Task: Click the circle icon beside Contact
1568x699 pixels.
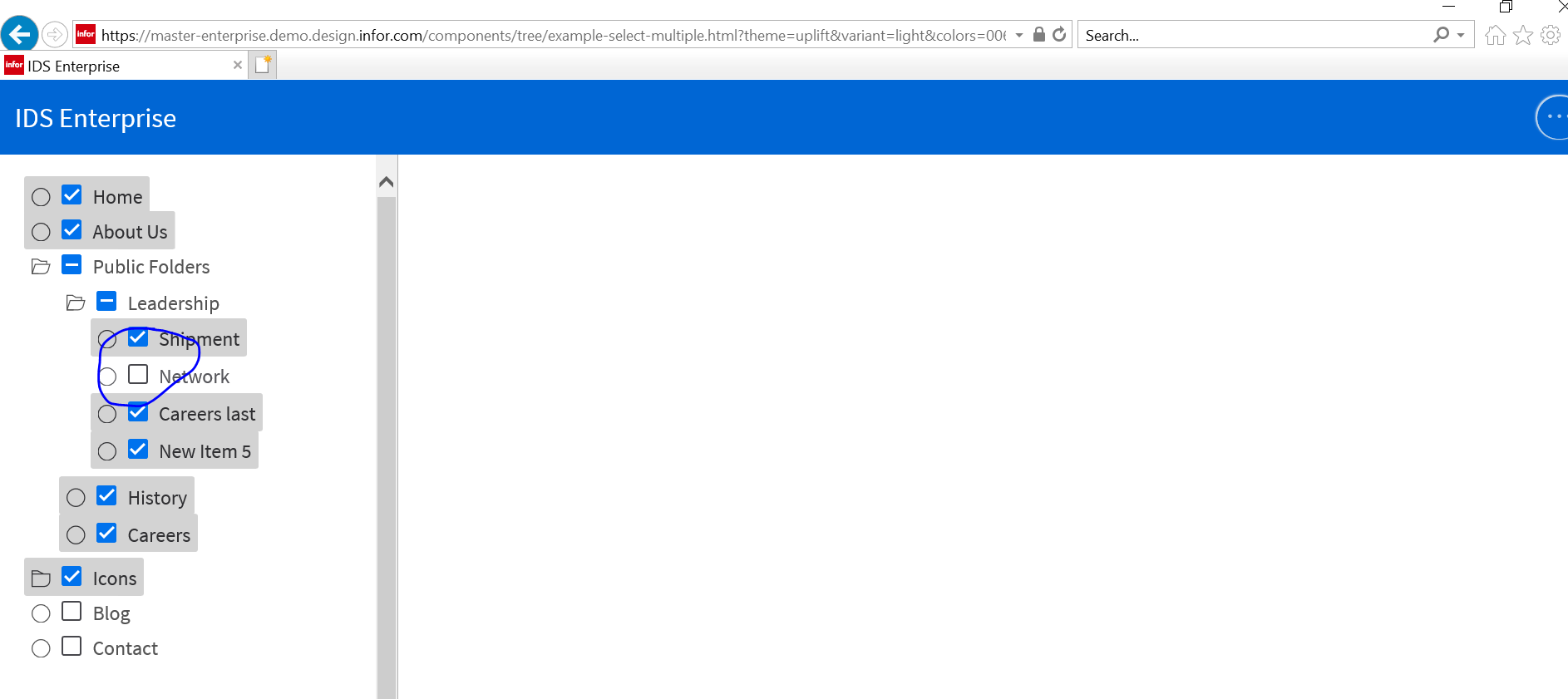Action: pyautogui.click(x=41, y=648)
